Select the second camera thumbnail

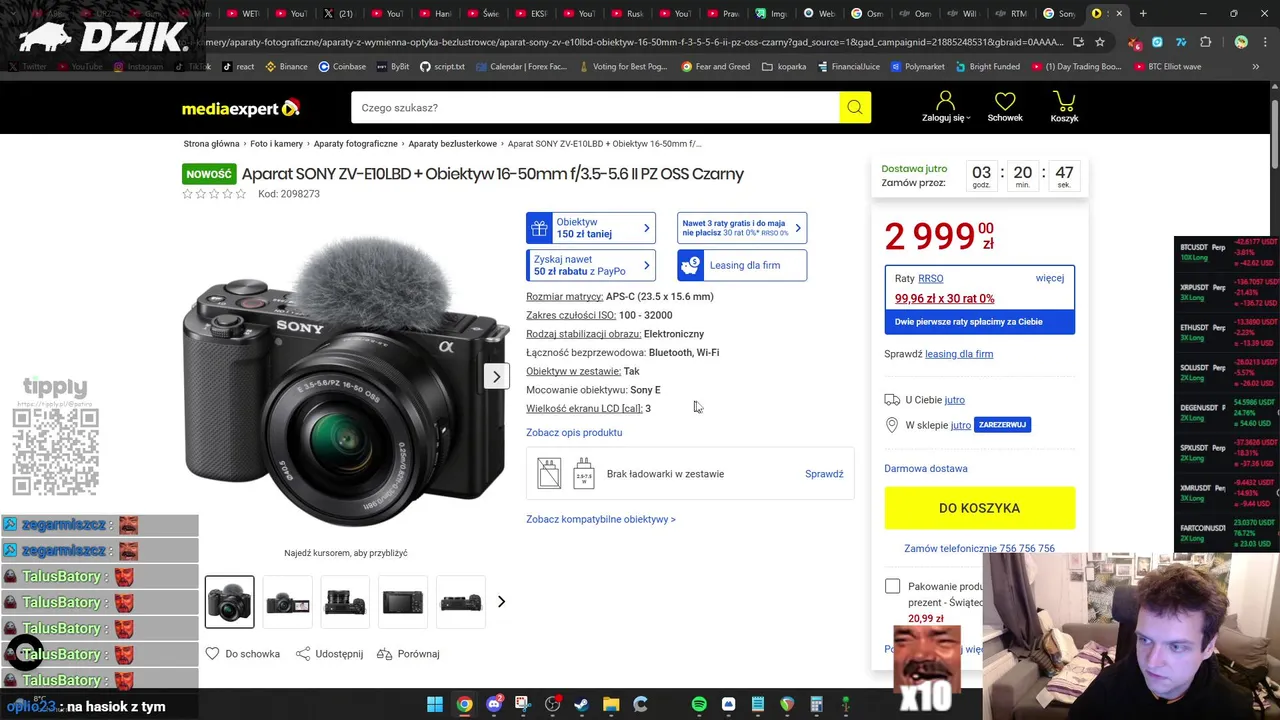click(x=287, y=602)
